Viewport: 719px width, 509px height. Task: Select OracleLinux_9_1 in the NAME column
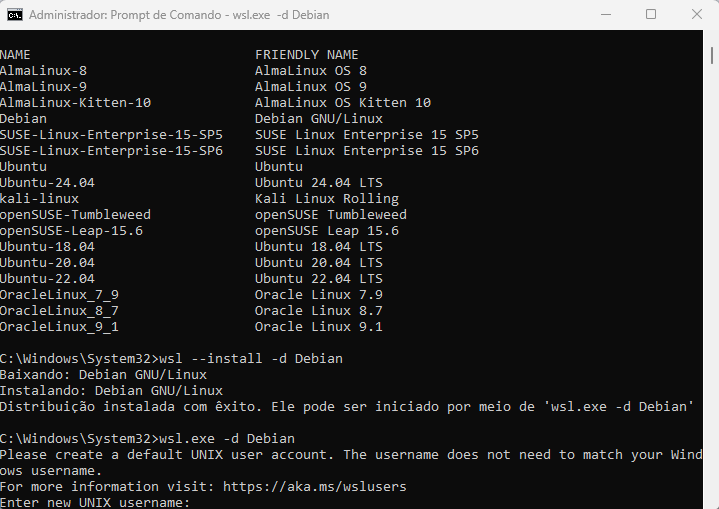[59, 327]
